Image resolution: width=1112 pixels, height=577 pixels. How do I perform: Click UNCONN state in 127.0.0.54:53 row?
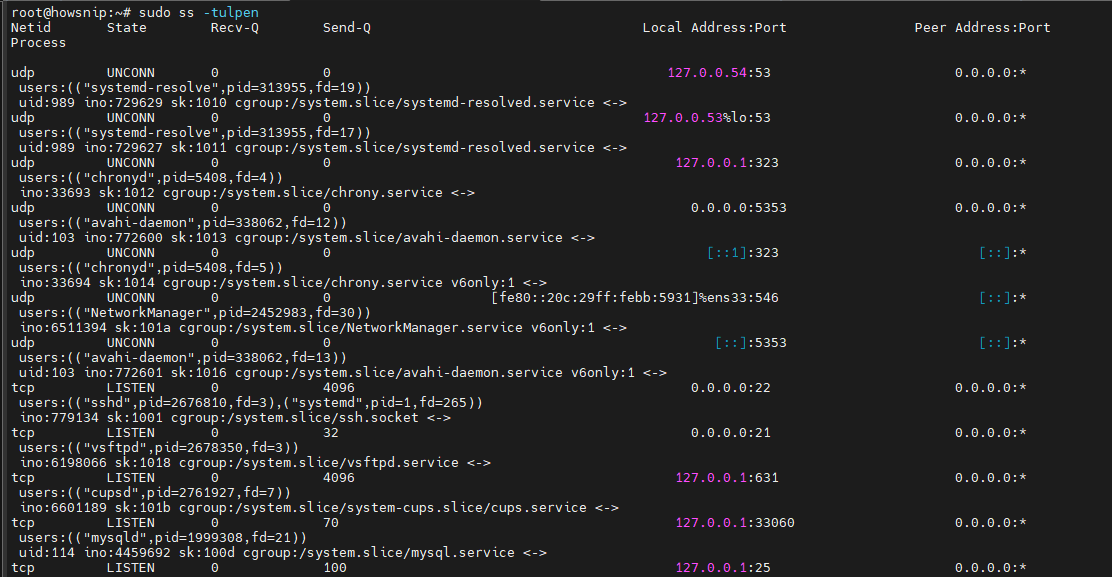coord(130,72)
